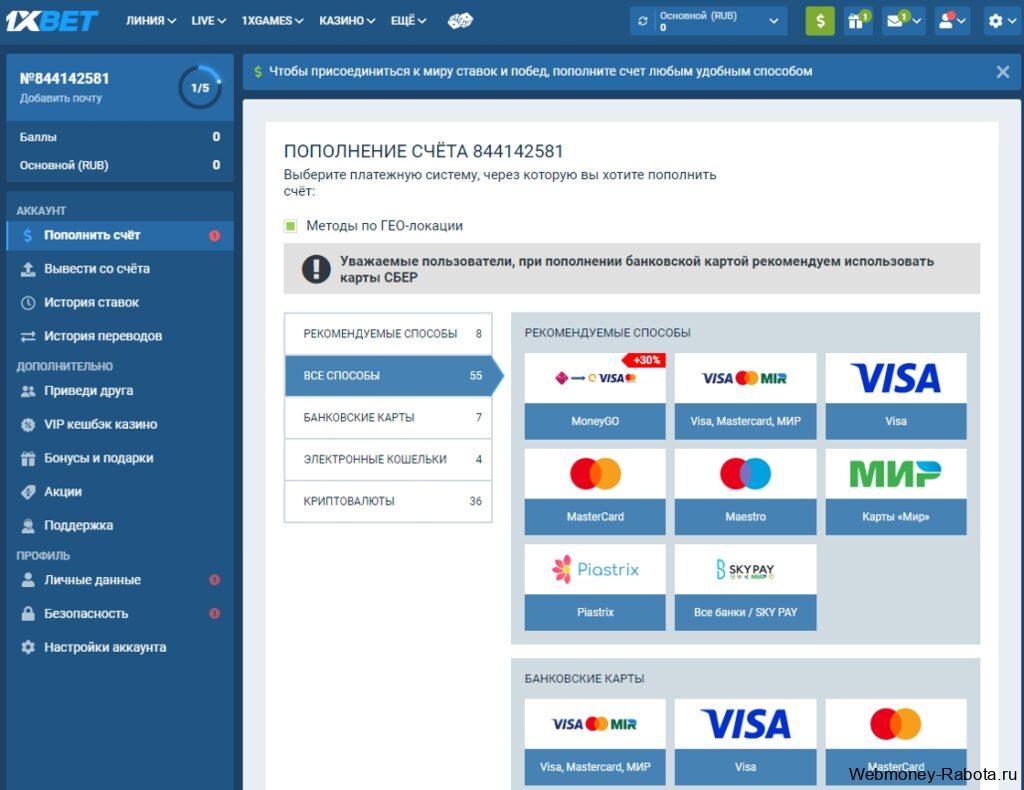
Task: Click the exclamation warning icon in СБЕР notice
Action: 316,269
